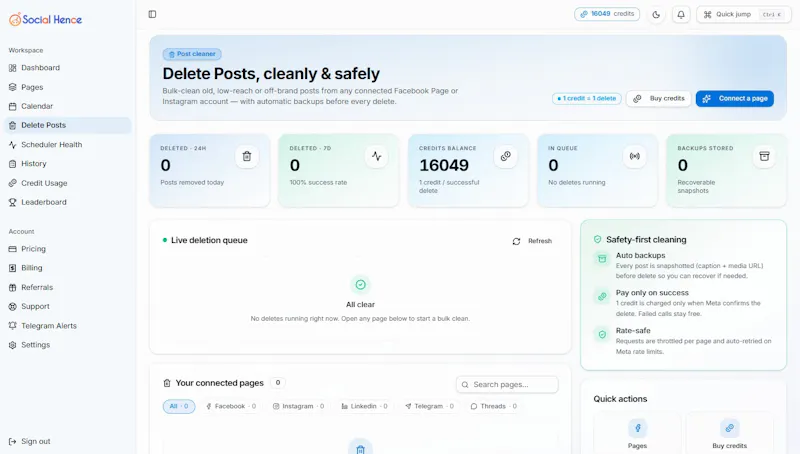Click broadcast icon on In Queue card

click(635, 156)
